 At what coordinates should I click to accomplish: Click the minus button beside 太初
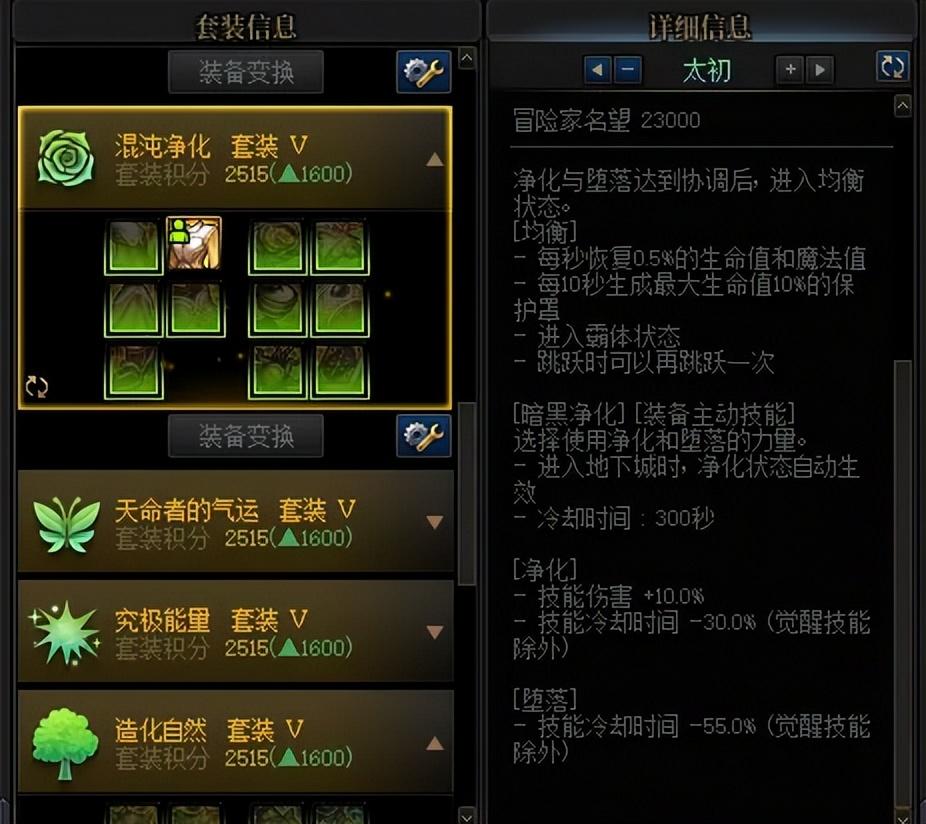(x=628, y=70)
